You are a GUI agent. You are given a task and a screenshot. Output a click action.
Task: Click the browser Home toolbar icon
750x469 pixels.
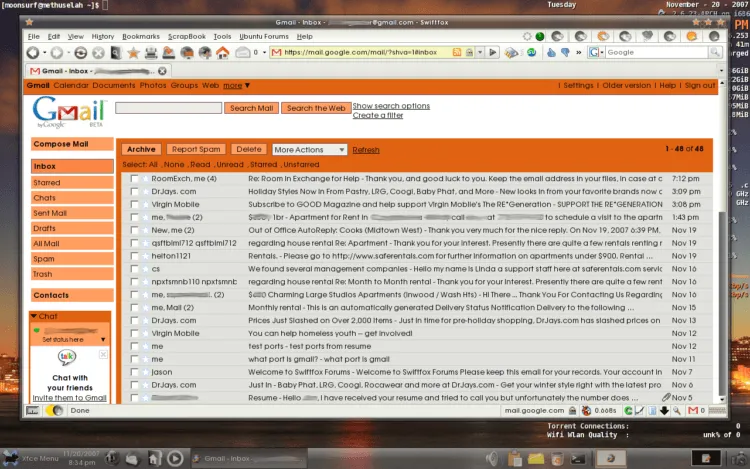pos(222,53)
